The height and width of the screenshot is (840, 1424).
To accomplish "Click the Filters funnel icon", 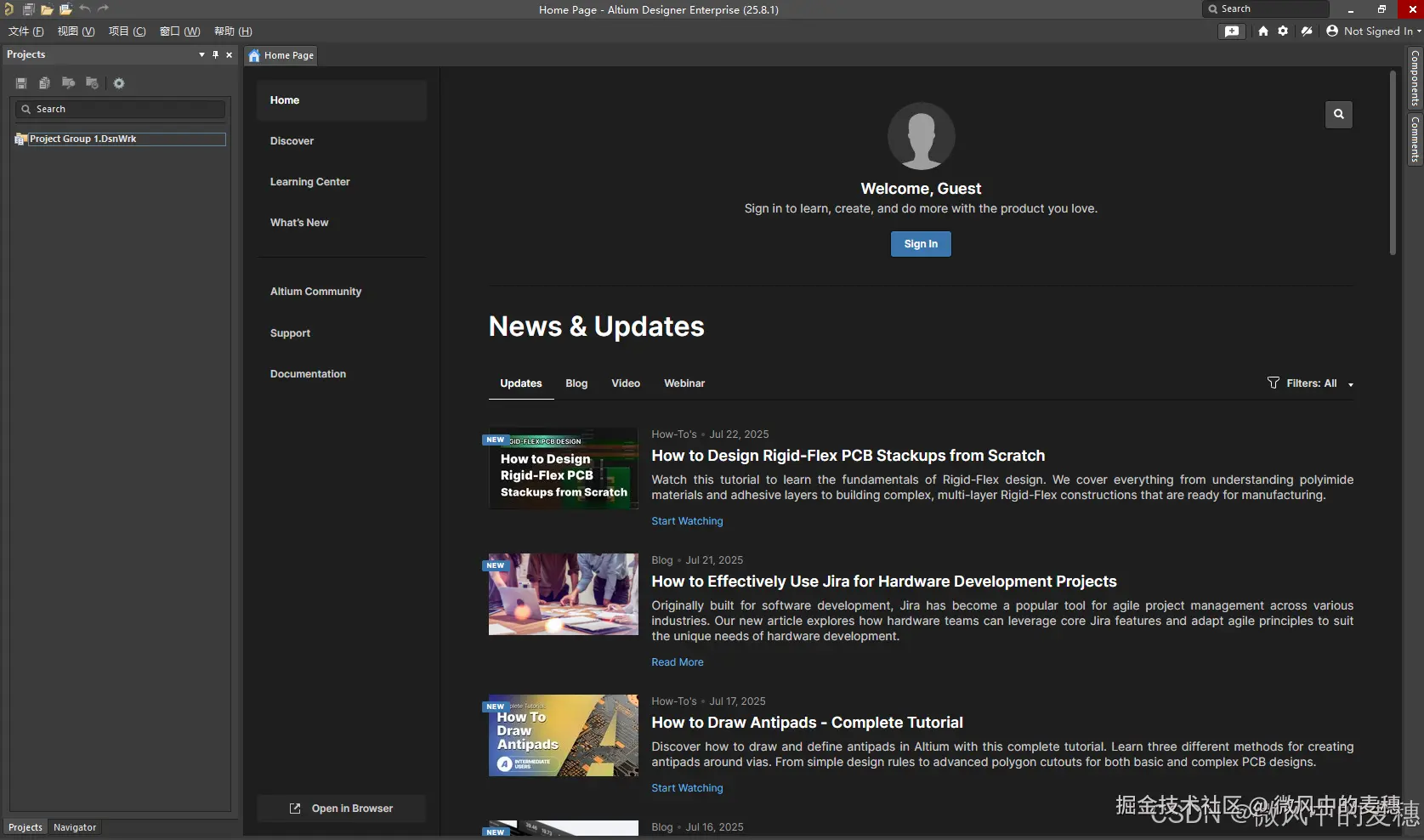I will click(1273, 383).
